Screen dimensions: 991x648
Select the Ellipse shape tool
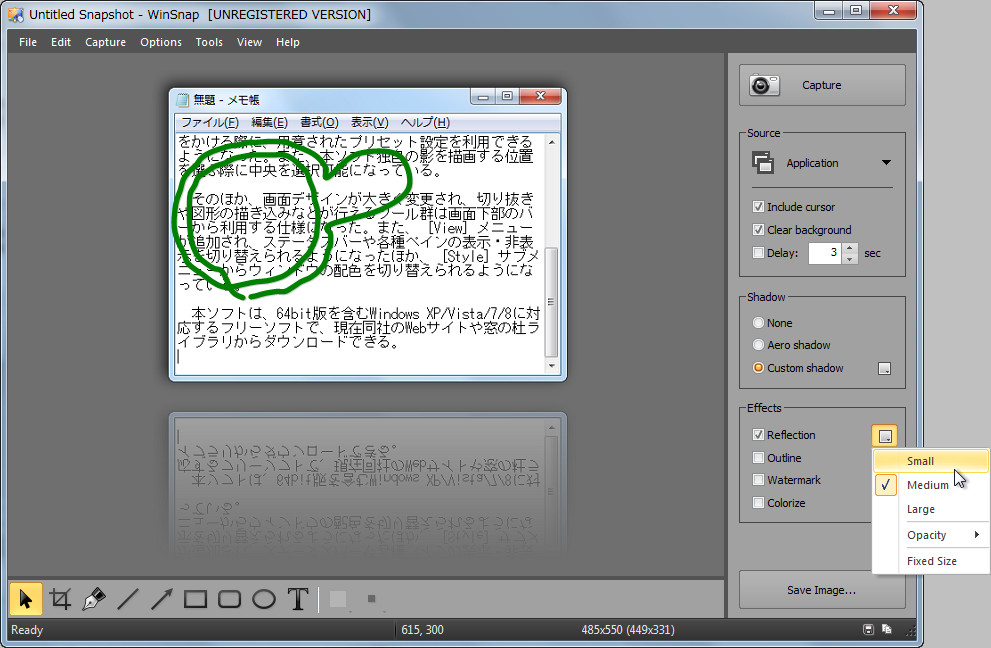click(263, 598)
